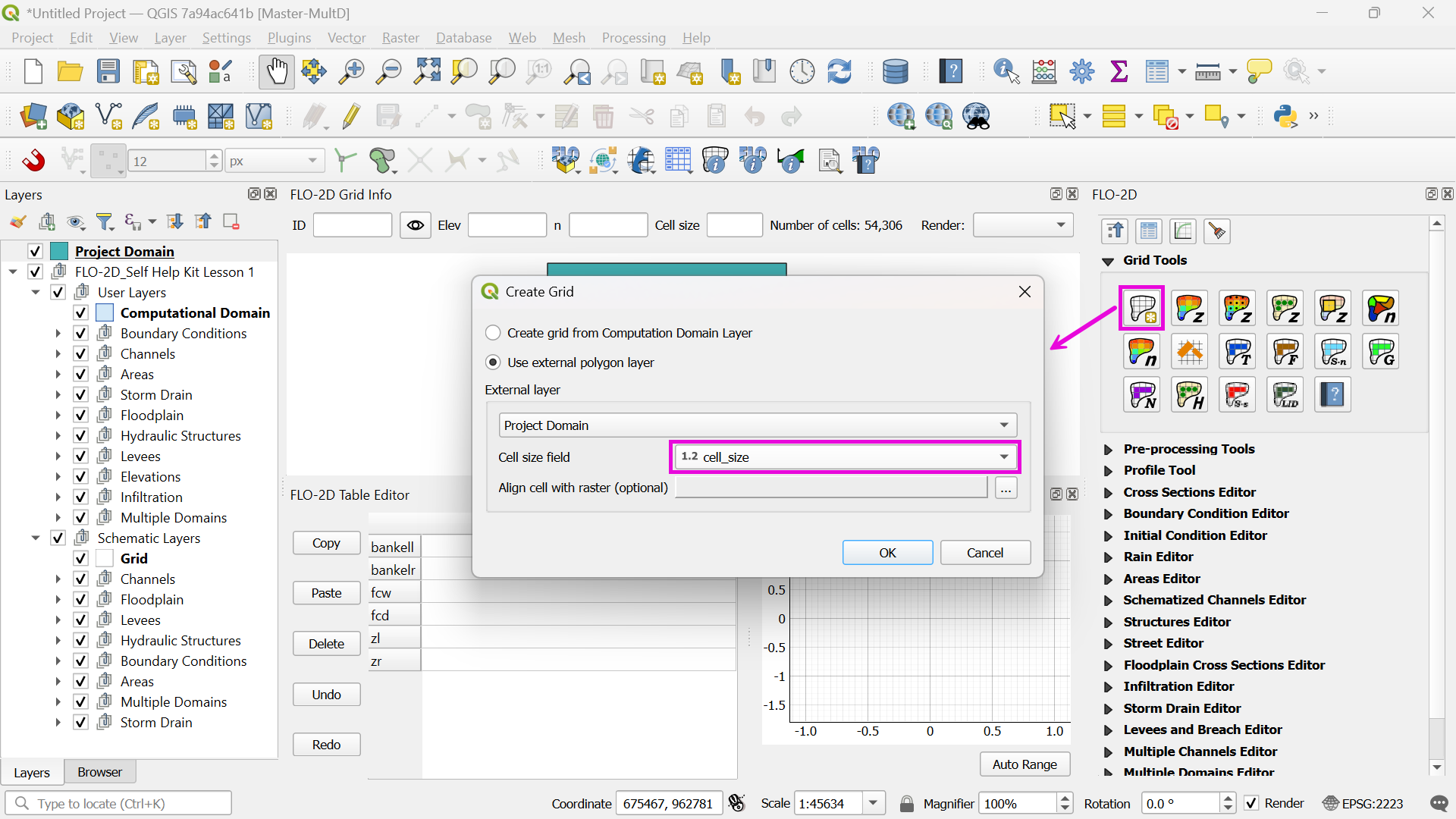This screenshot has width=1456, height=819.
Task: Open the External layer Project Domain dropdown
Action: pos(757,425)
